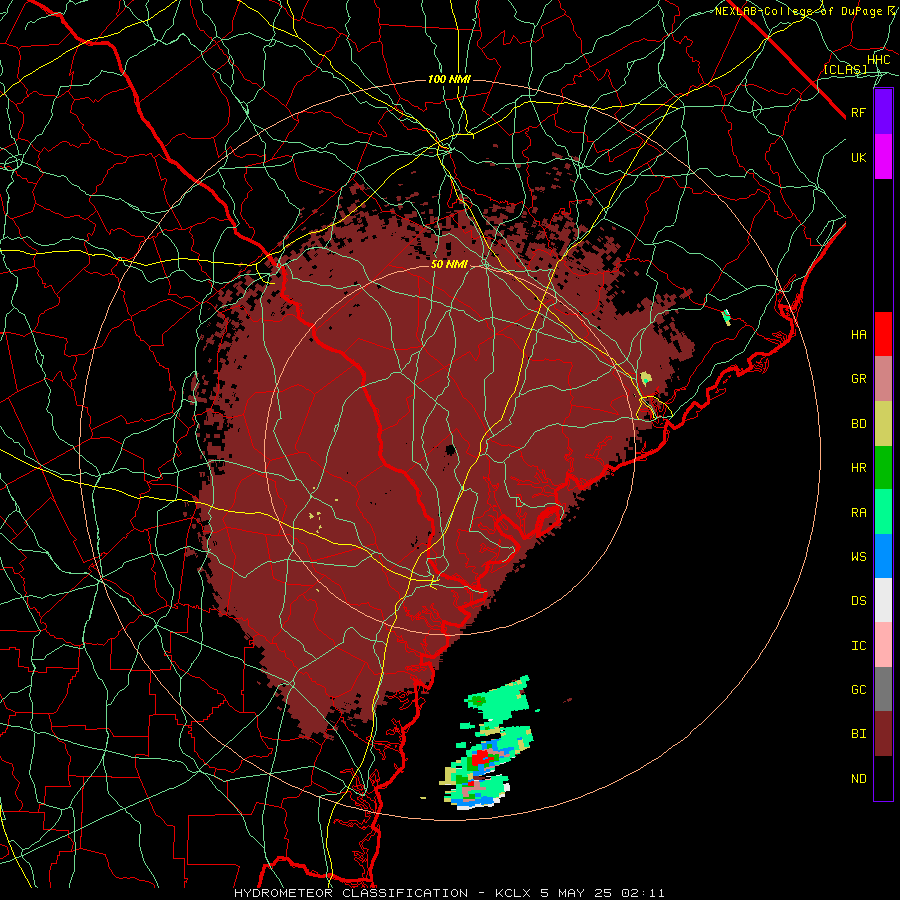Select the IC light pink legend swatch

click(x=883, y=645)
